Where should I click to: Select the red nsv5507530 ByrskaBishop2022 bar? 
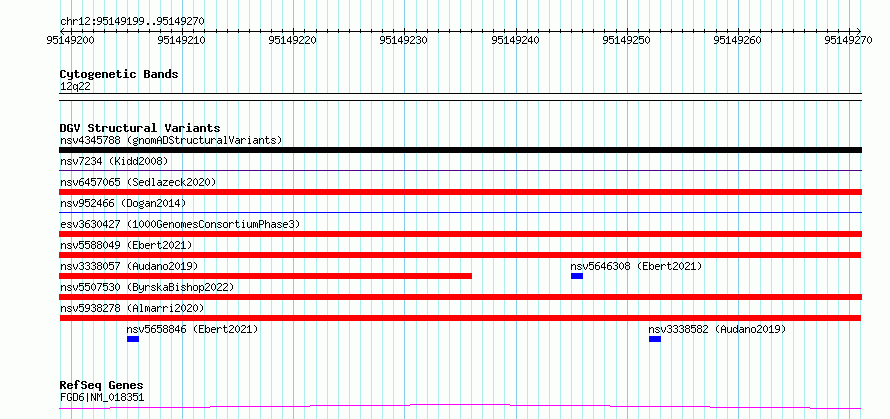click(x=461, y=297)
